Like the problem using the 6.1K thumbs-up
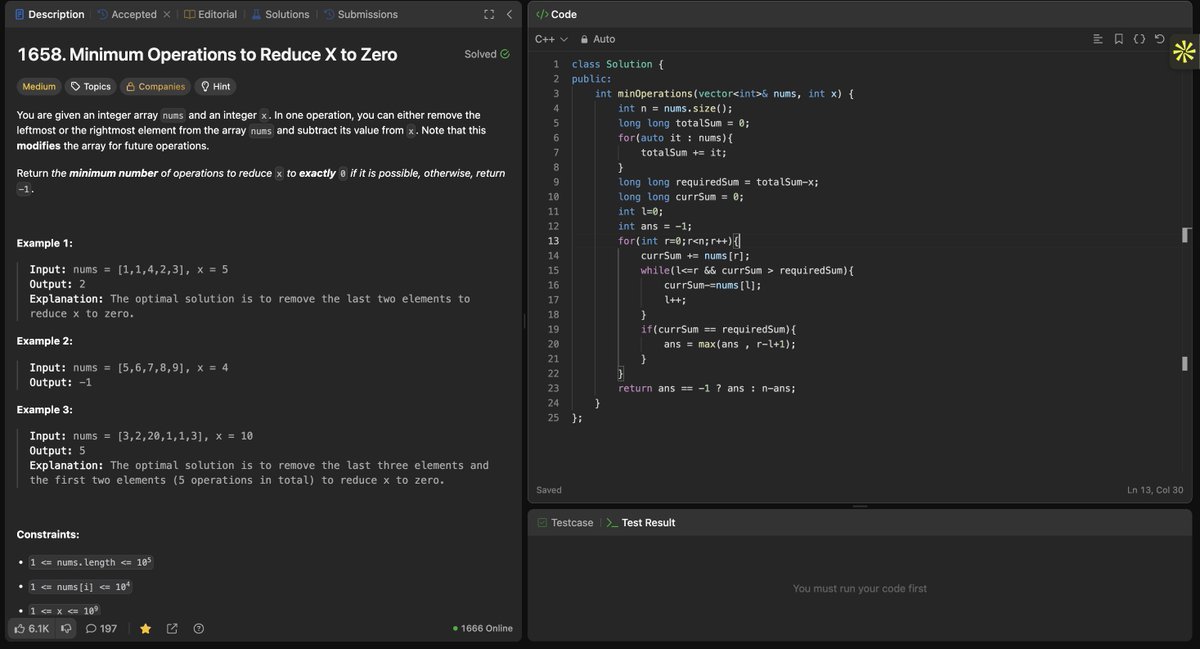 (32, 628)
